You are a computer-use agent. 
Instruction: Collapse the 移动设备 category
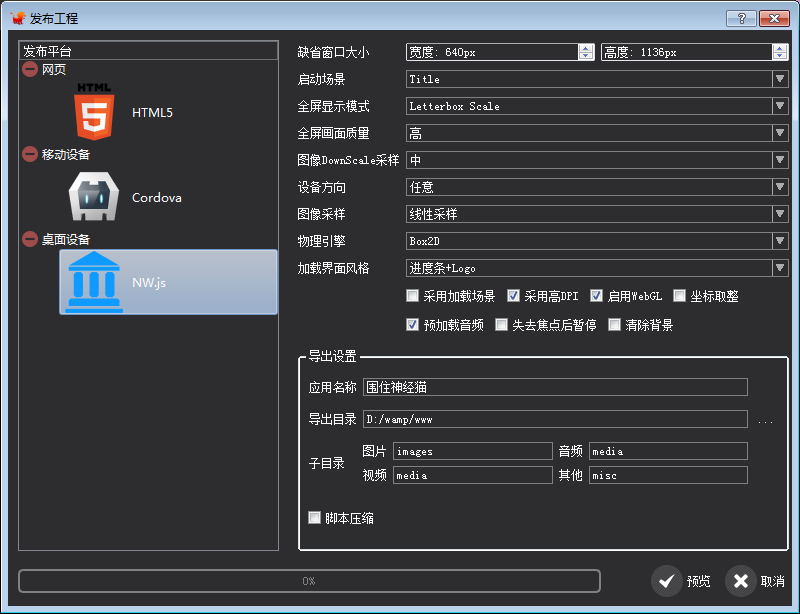coord(30,154)
